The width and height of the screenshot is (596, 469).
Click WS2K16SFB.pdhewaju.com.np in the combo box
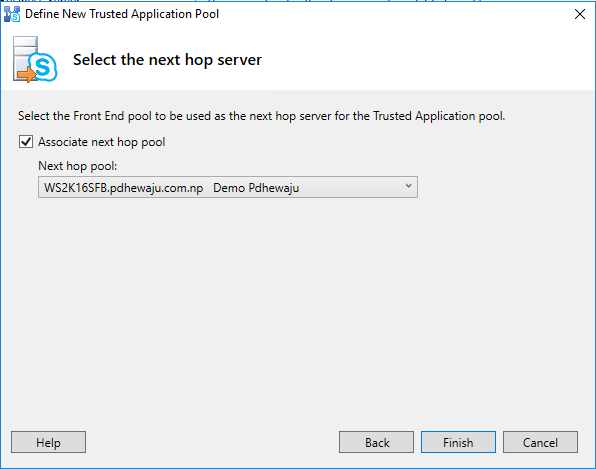tap(124, 188)
